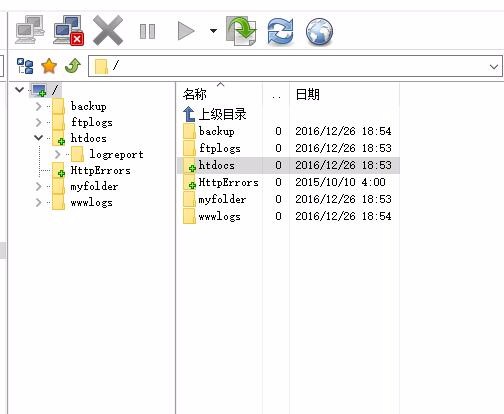Screen dimensions: 504x414
Task: Select myfolder in the folder tree
Action: tap(94, 186)
